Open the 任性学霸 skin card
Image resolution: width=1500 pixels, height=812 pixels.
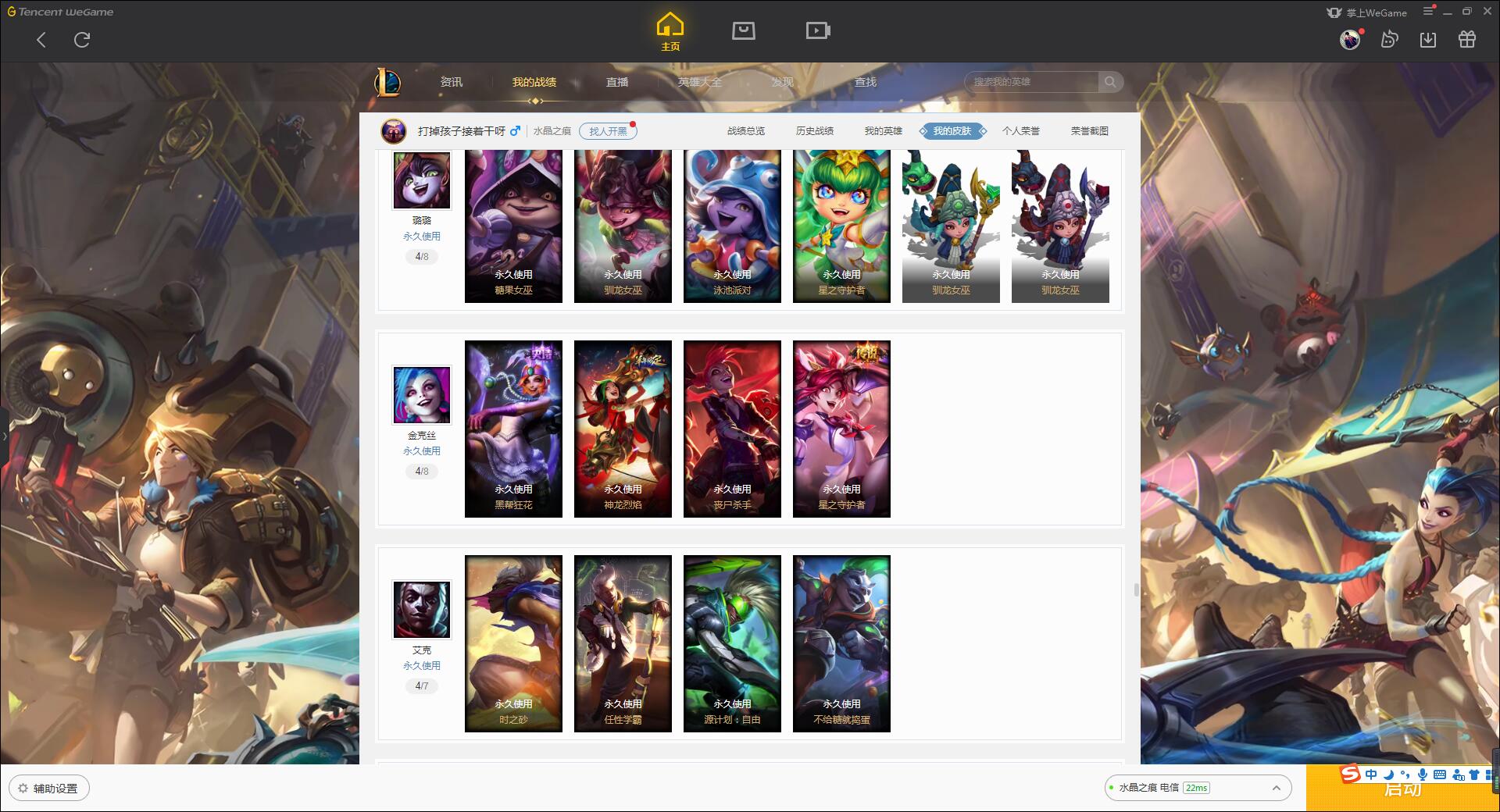click(623, 643)
